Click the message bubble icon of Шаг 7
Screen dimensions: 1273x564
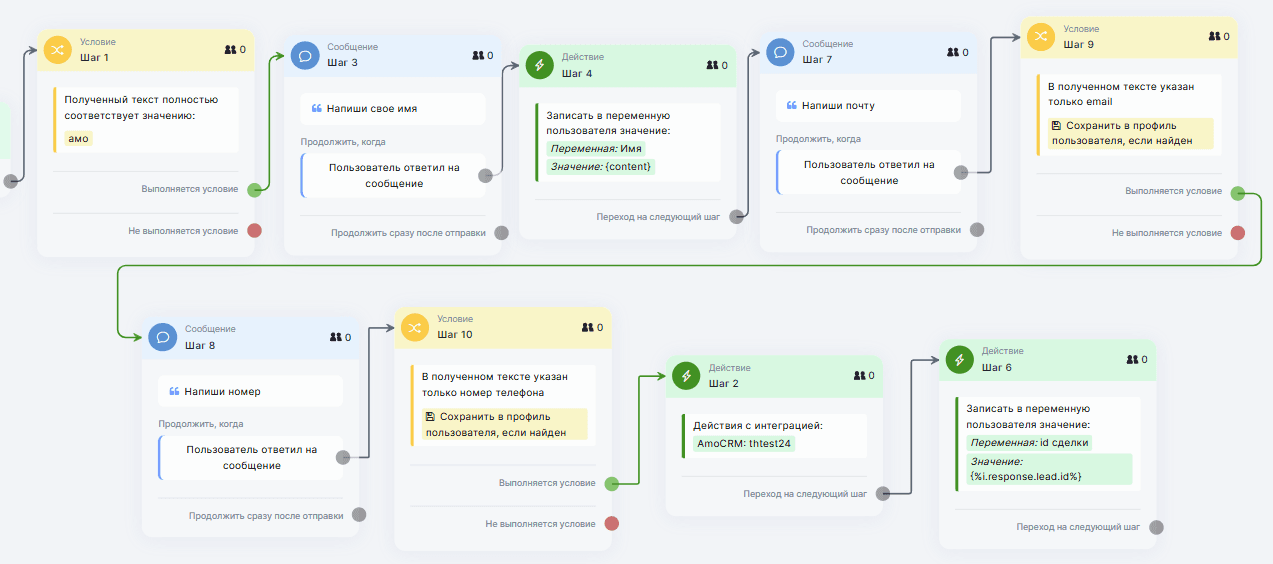click(780, 52)
